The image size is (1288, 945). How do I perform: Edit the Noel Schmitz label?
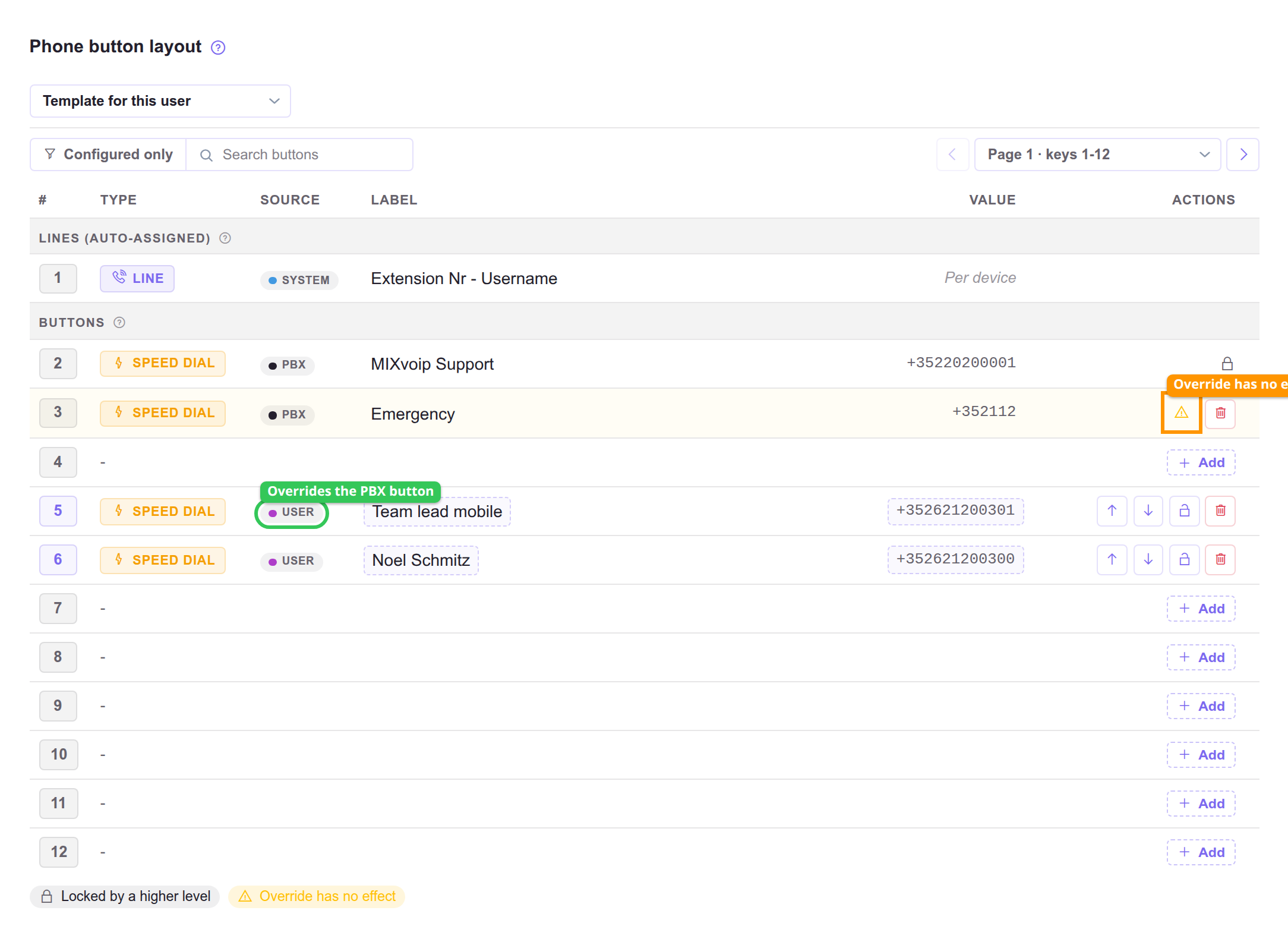point(421,560)
